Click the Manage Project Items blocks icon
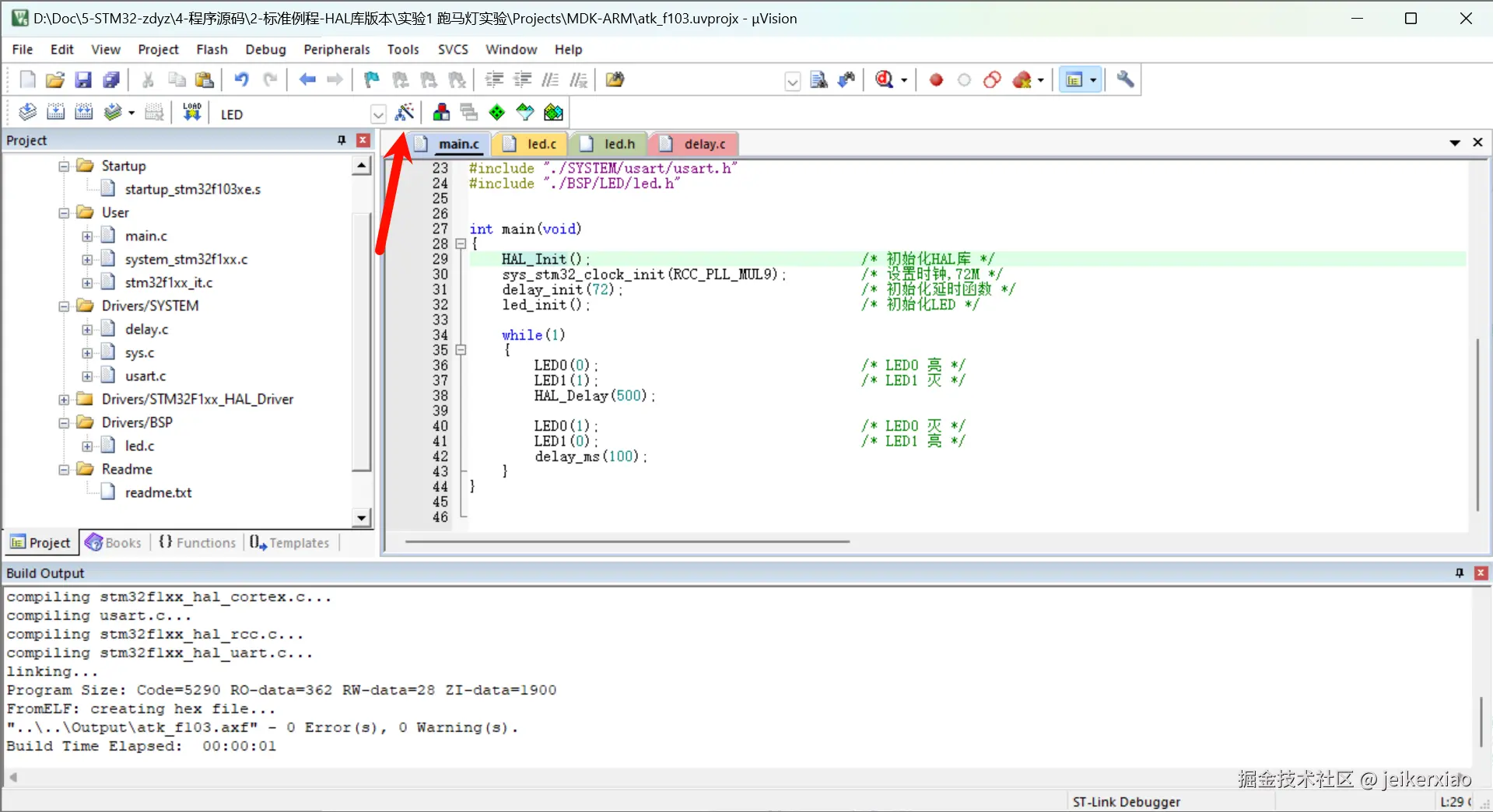This screenshot has height=812, width=1493. click(x=441, y=113)
